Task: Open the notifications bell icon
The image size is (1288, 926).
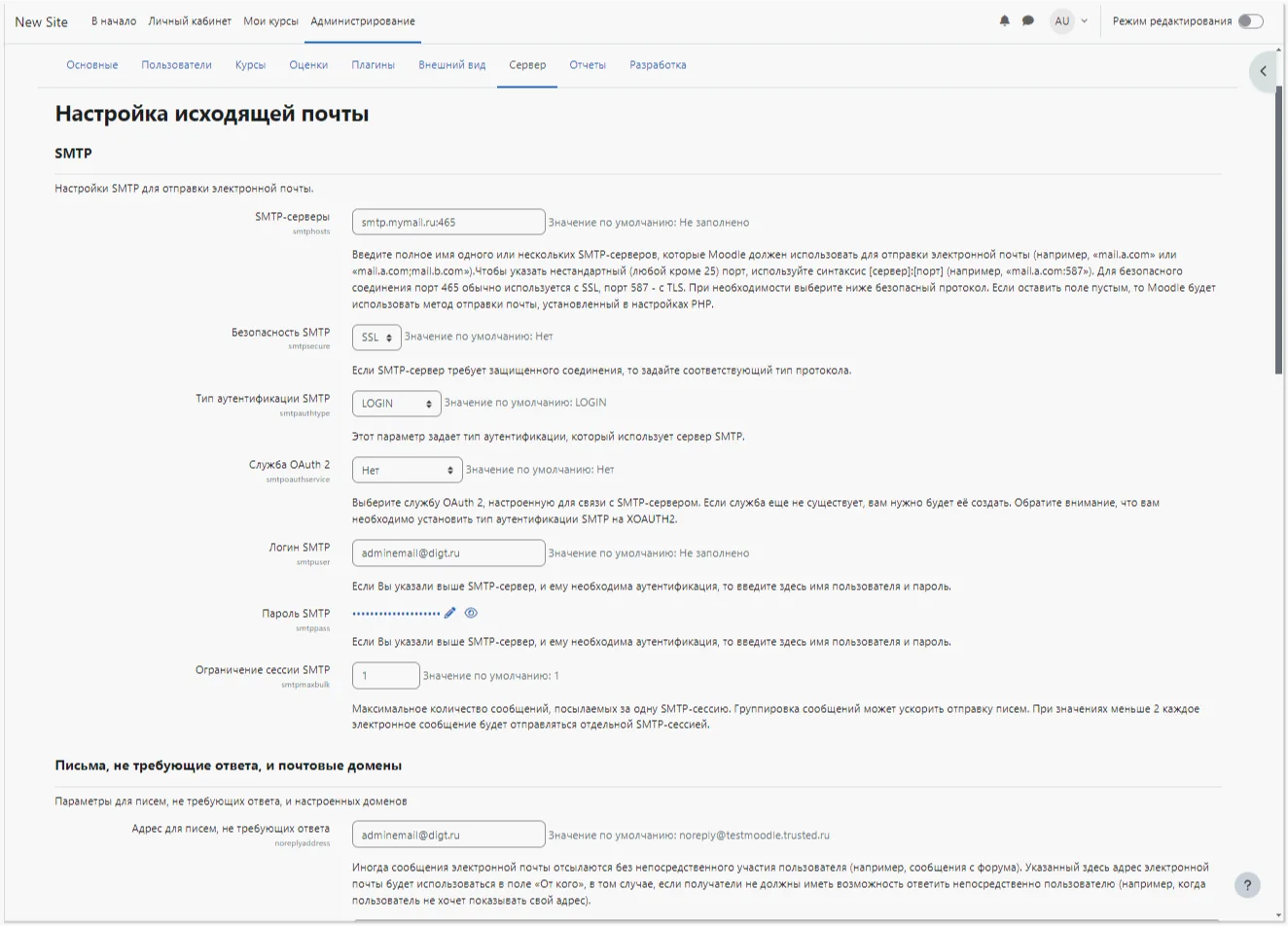Action: click(x=1004, y=20)
